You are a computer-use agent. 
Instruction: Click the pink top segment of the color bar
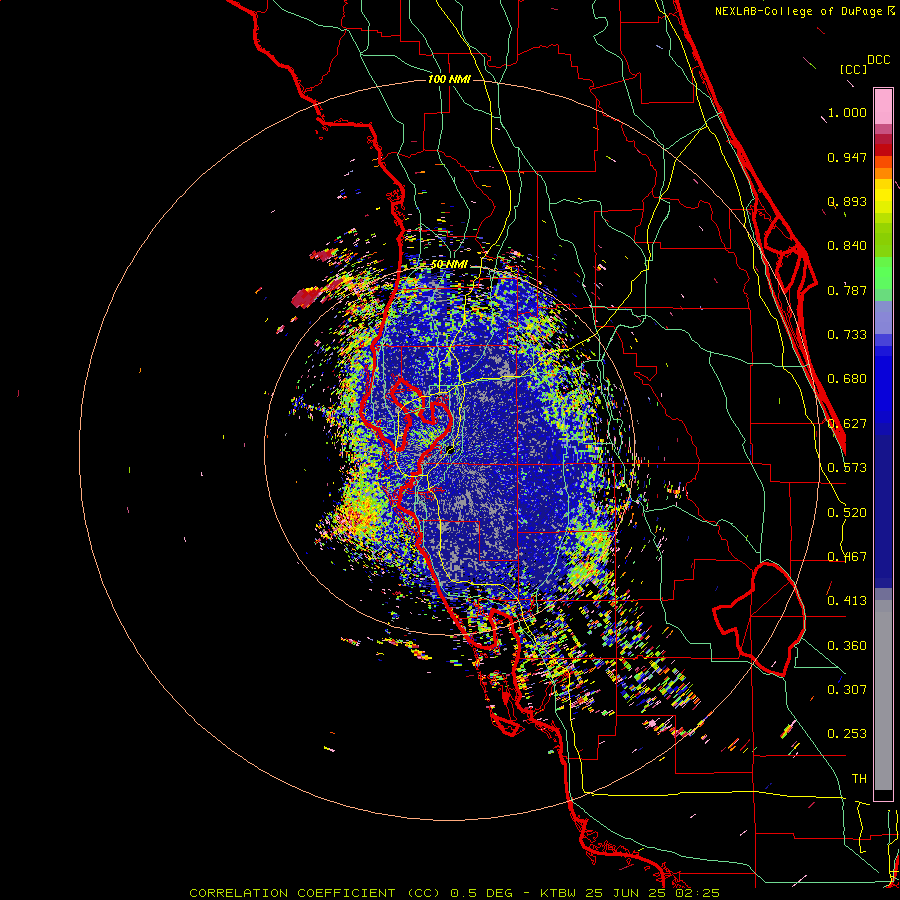883,106
